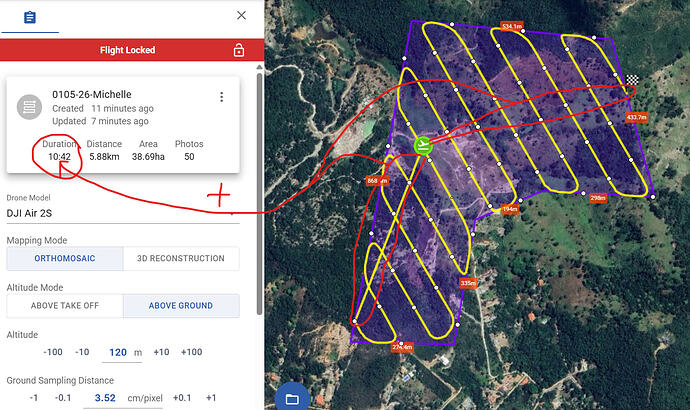Raise ground sampling distance by 1

pos(211,398)
